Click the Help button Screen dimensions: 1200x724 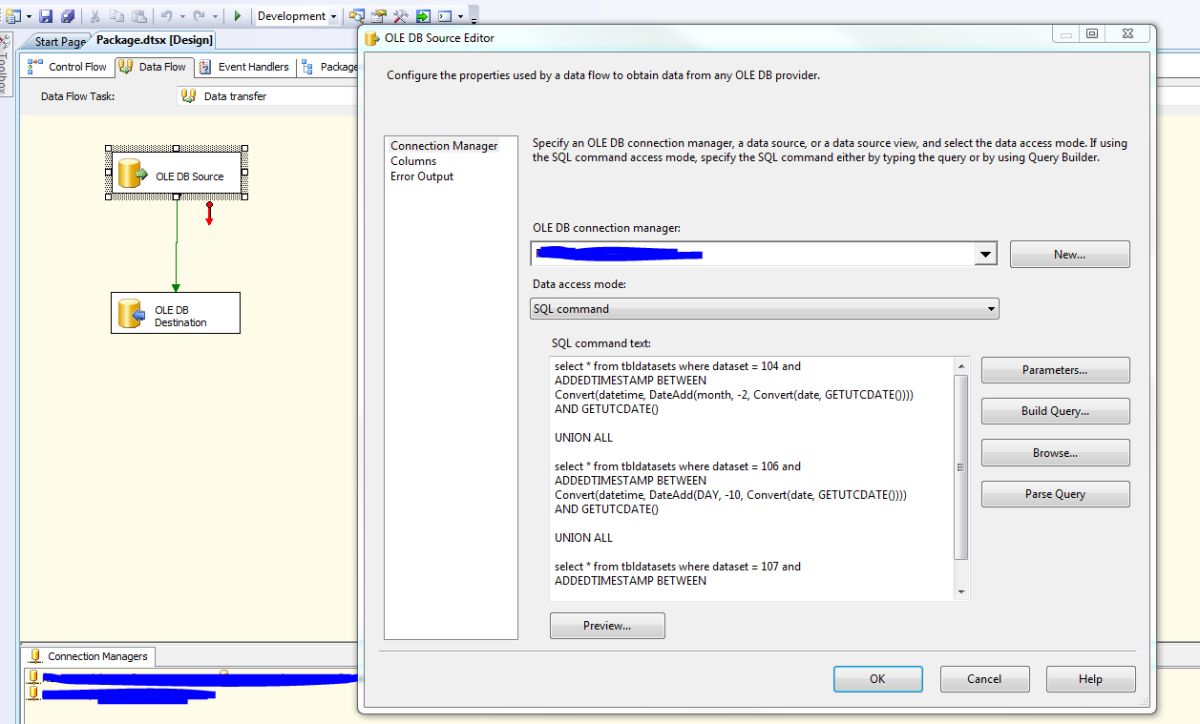(x=1090, y=679)
